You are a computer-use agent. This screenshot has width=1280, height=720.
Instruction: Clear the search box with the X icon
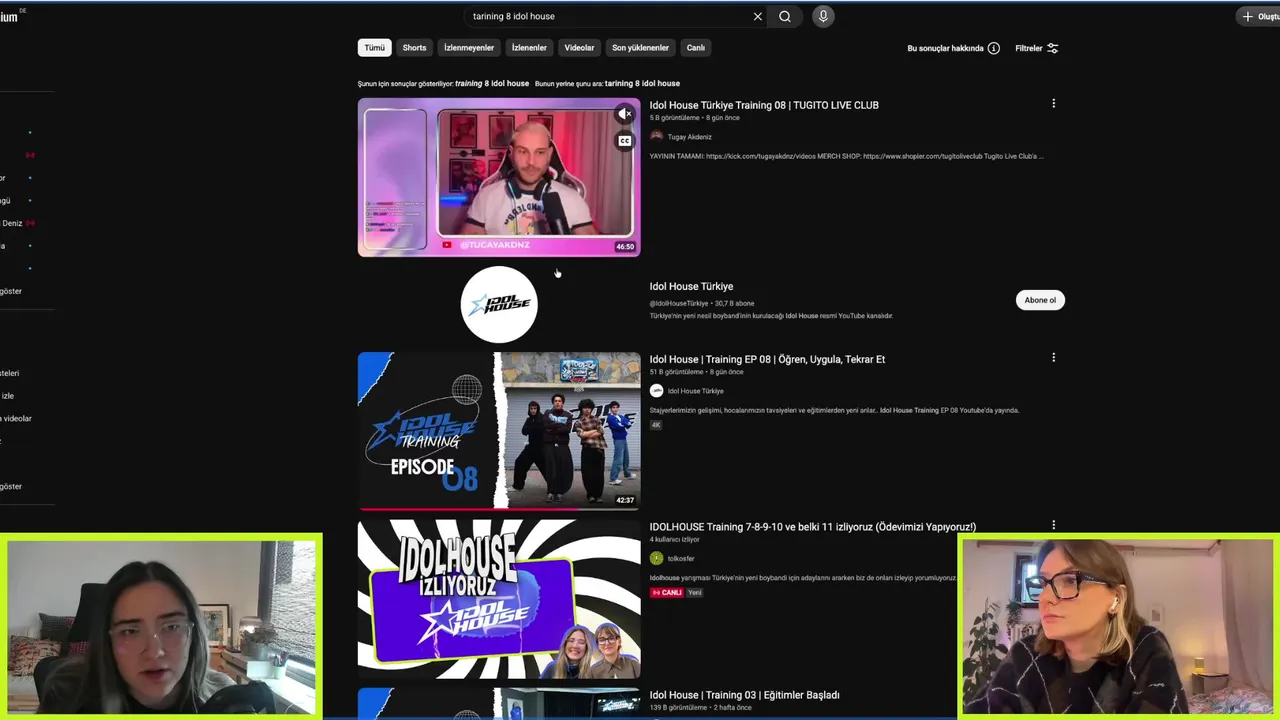point(757,16)
